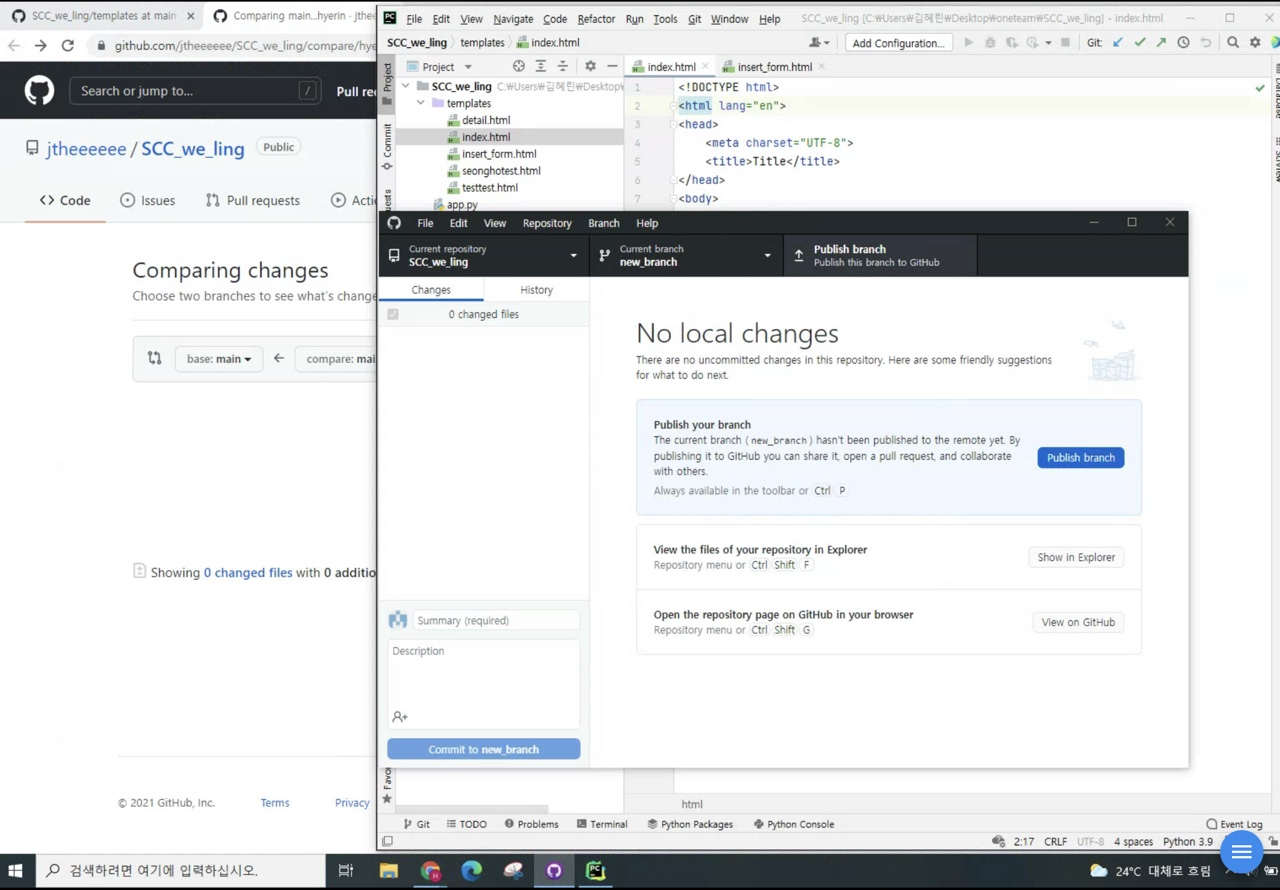Select seonghotest.html in the project tree
The width and height of the screenshot is (1280, 890).
(501, 171)
